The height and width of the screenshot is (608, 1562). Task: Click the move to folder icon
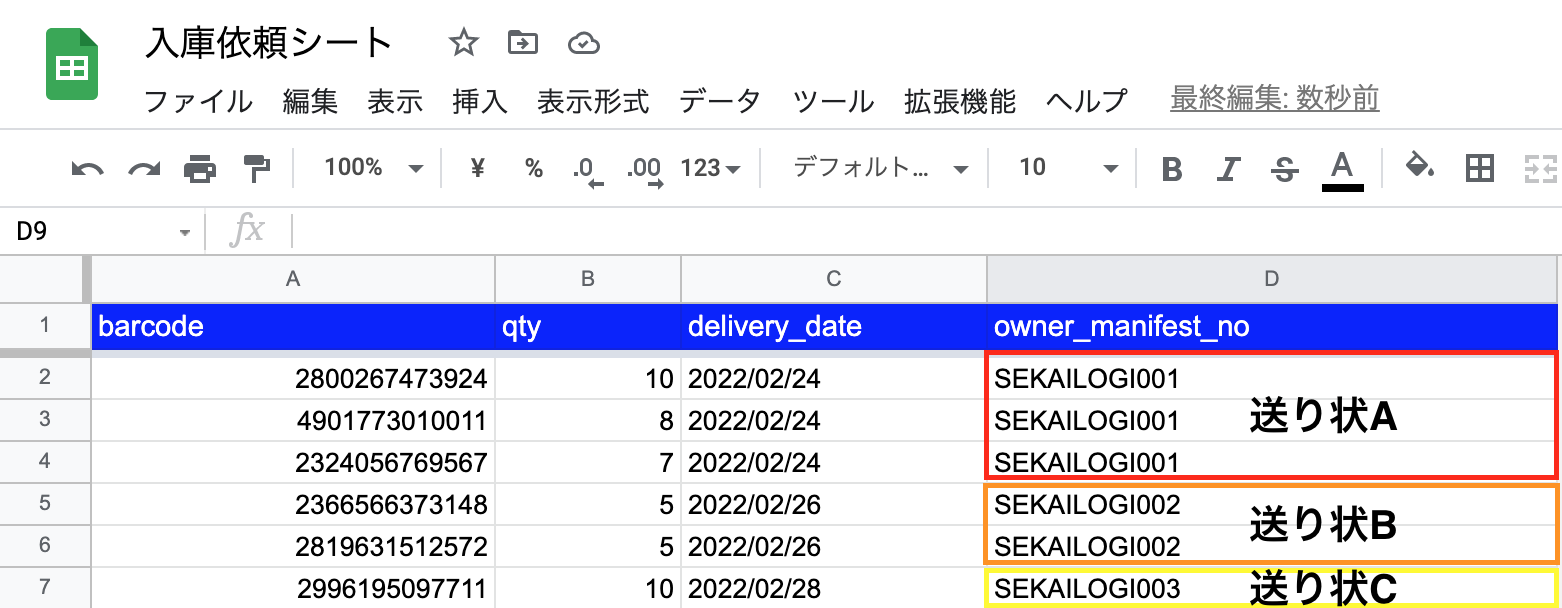pyautogui.click(x=522, y=43)
